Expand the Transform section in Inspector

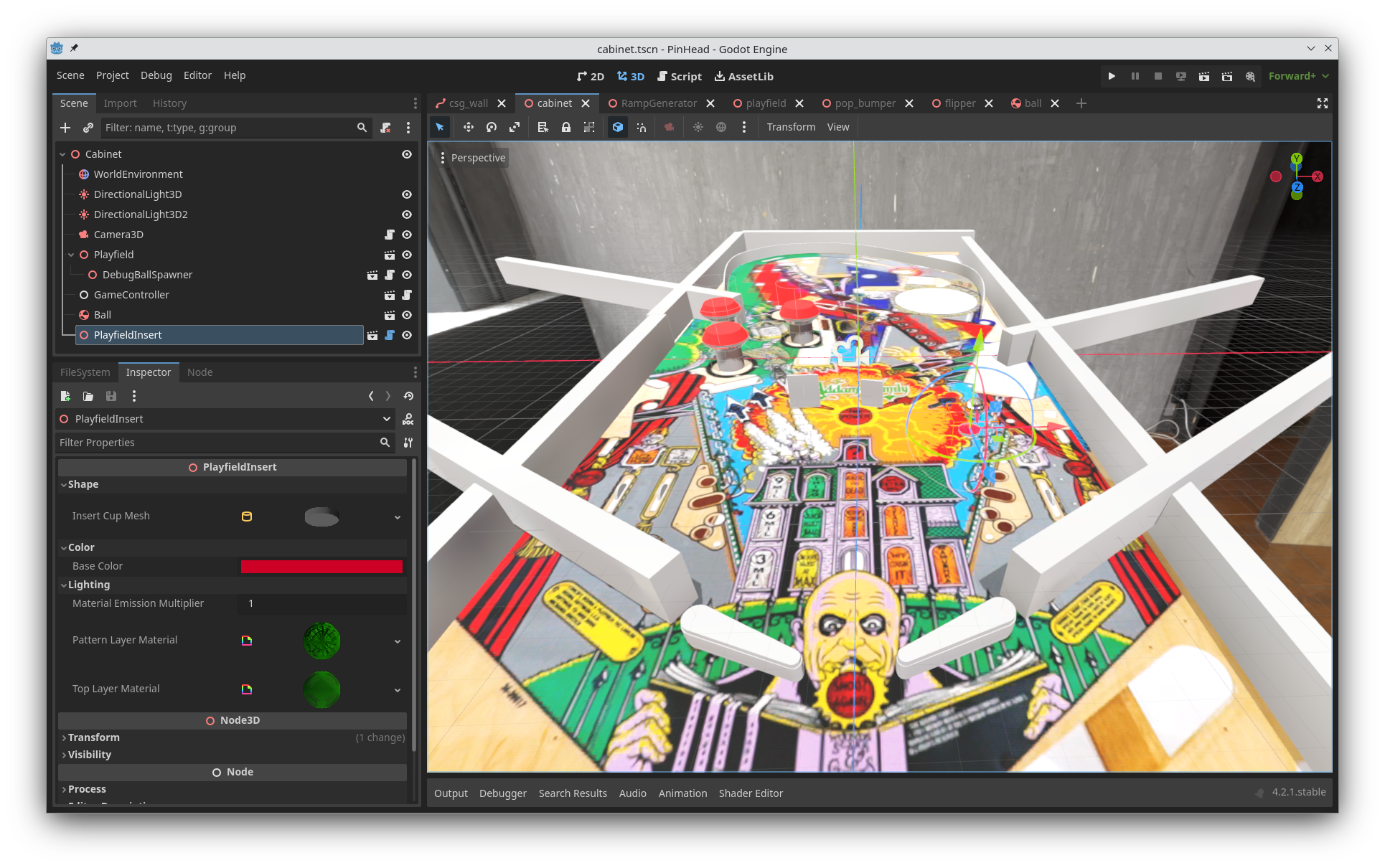(x=93, y=737)
